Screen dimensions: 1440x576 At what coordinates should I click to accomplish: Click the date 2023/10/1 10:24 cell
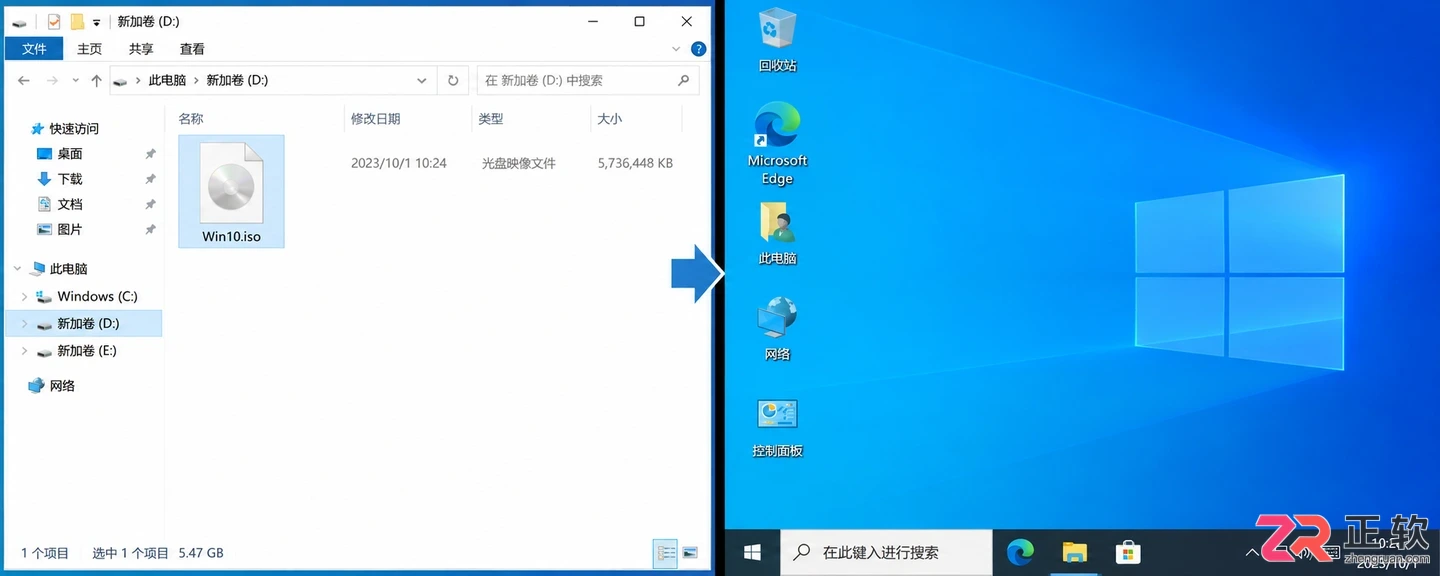398,163
